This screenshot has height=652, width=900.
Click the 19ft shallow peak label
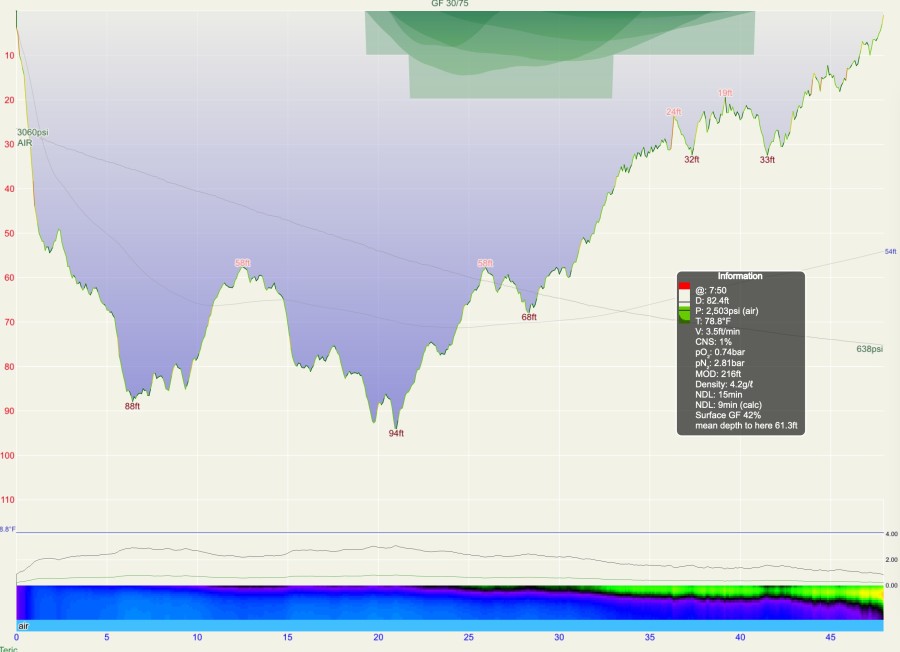(725, 93)
